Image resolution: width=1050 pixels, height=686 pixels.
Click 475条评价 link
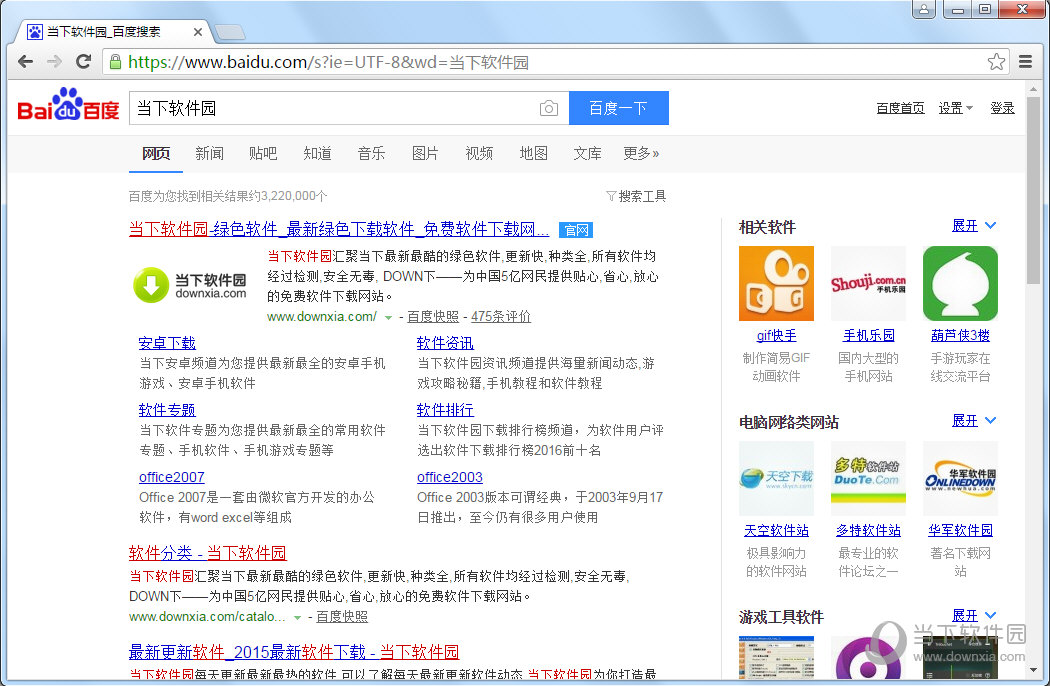point(501,316)
